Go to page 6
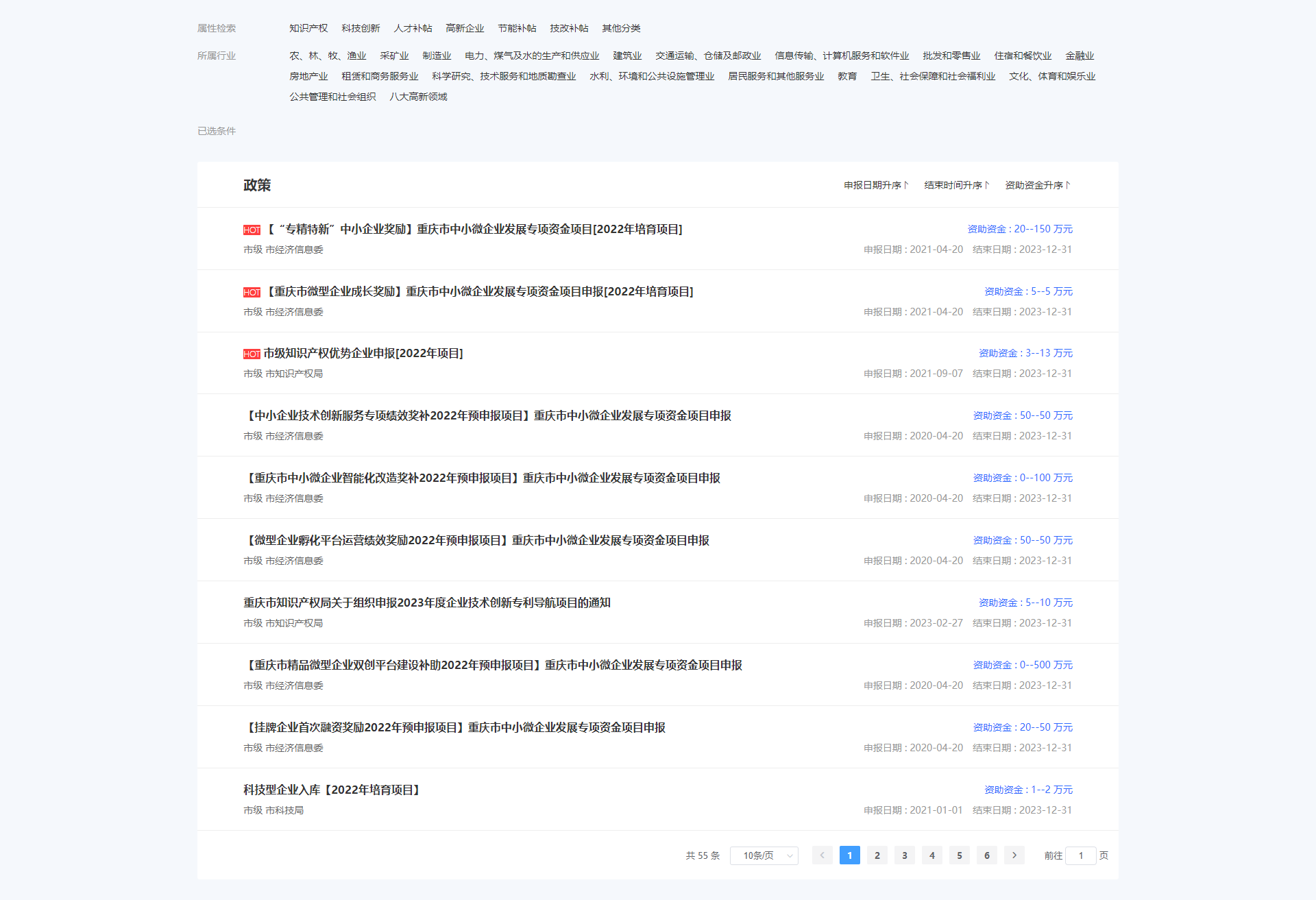Image resolution: width=1316 pixels, height=900 pixels. pos(986,855)
